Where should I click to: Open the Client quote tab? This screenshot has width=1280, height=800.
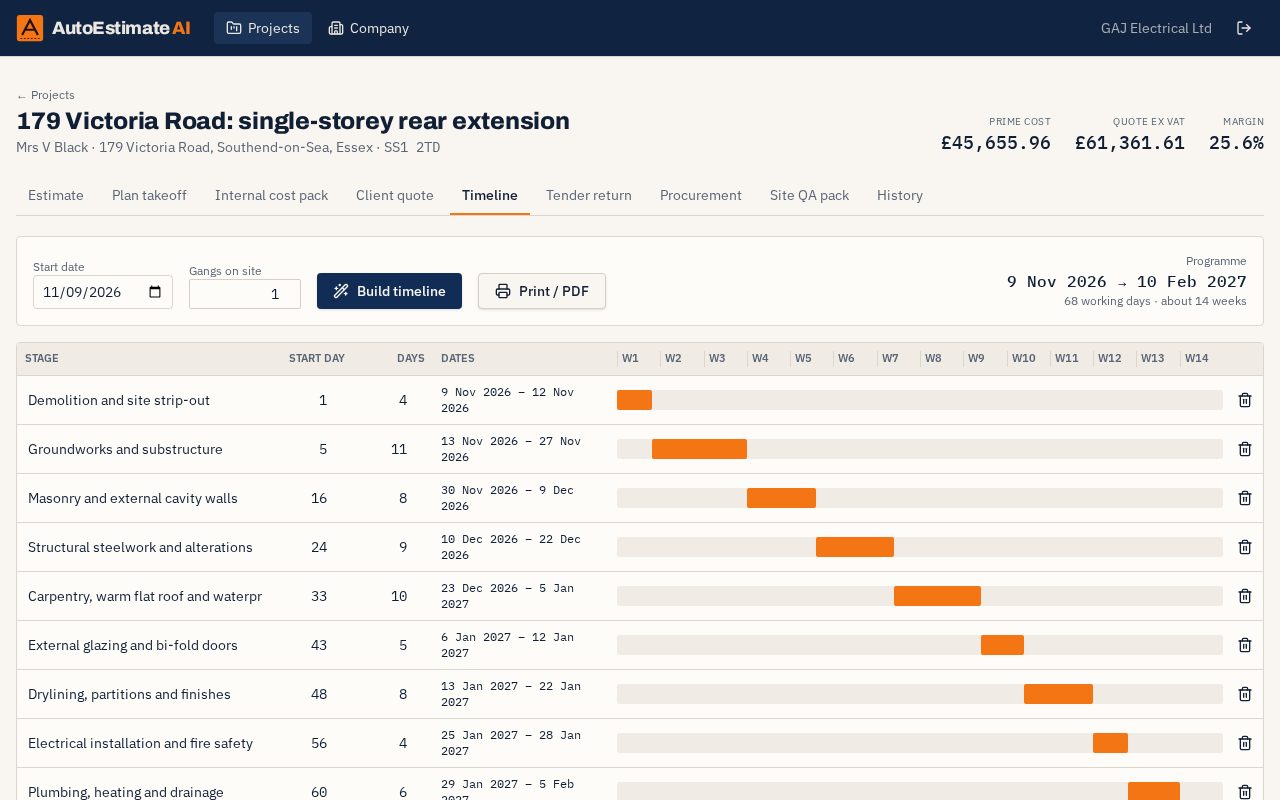coord(395,195)
